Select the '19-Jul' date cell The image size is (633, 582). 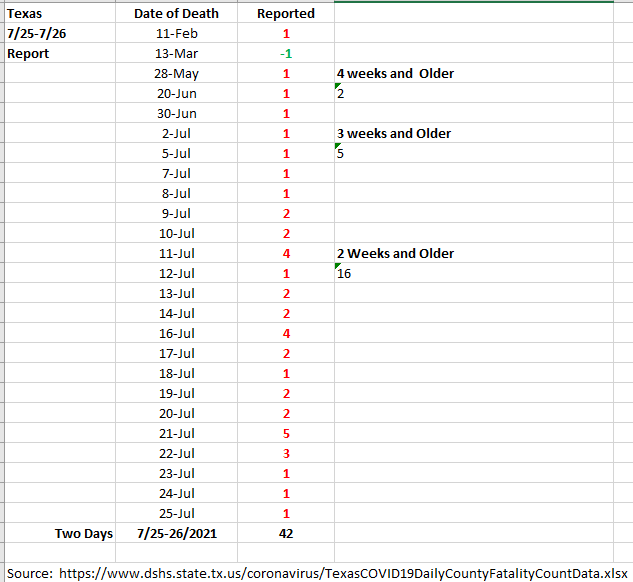click(176, 393)
